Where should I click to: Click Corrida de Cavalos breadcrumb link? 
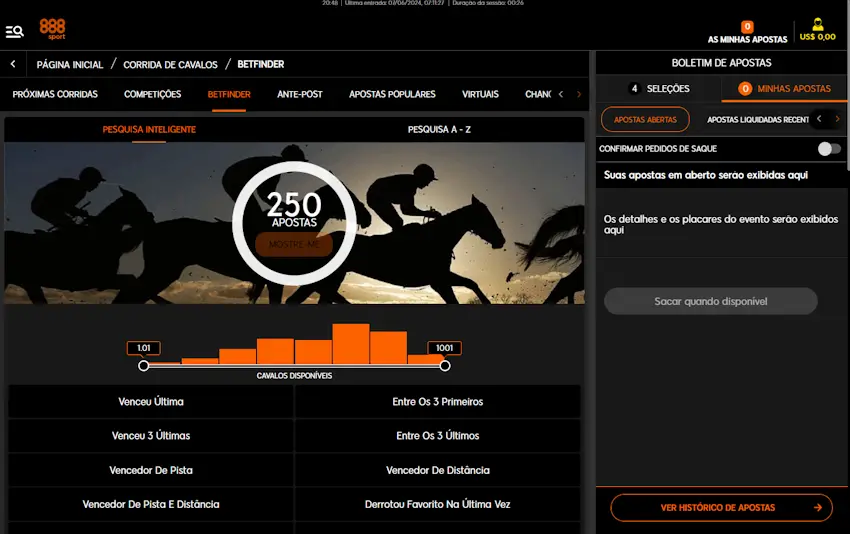(x=170, y=65)
